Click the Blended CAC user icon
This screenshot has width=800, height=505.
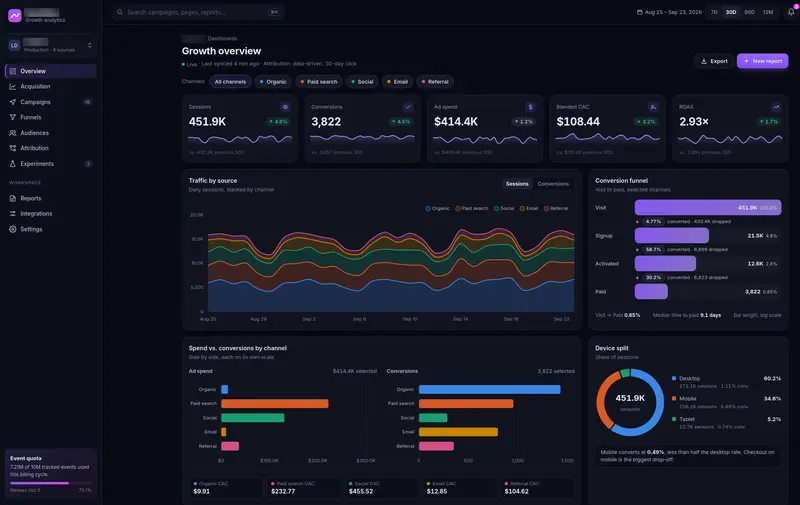click(653, 107)
